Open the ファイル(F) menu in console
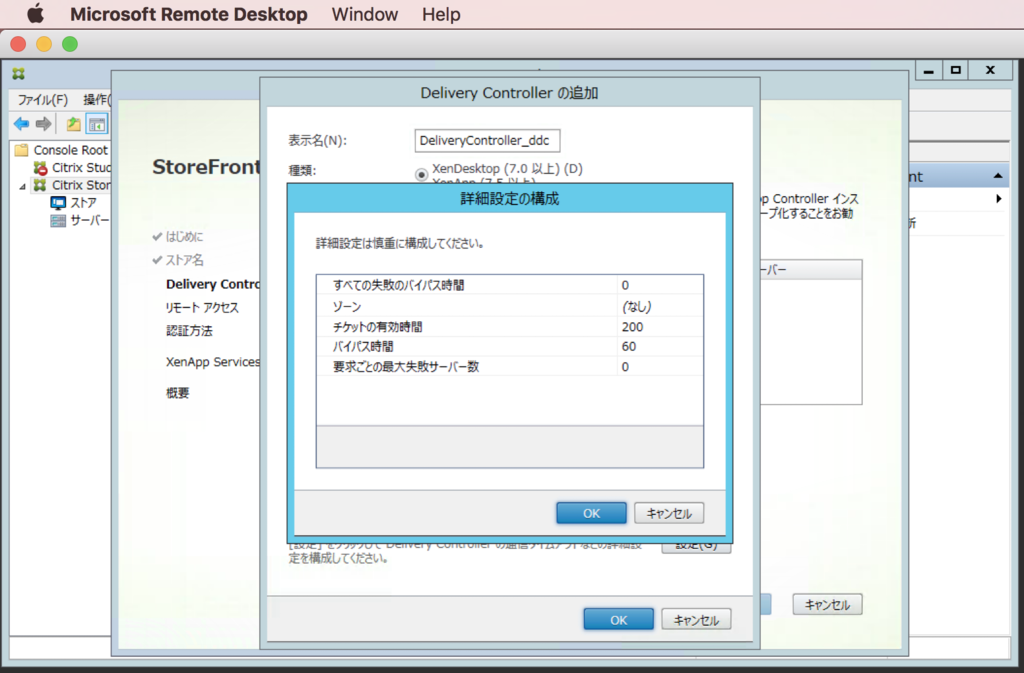The width and height of the screenshot is (1024, 673). tap(42, 99)
